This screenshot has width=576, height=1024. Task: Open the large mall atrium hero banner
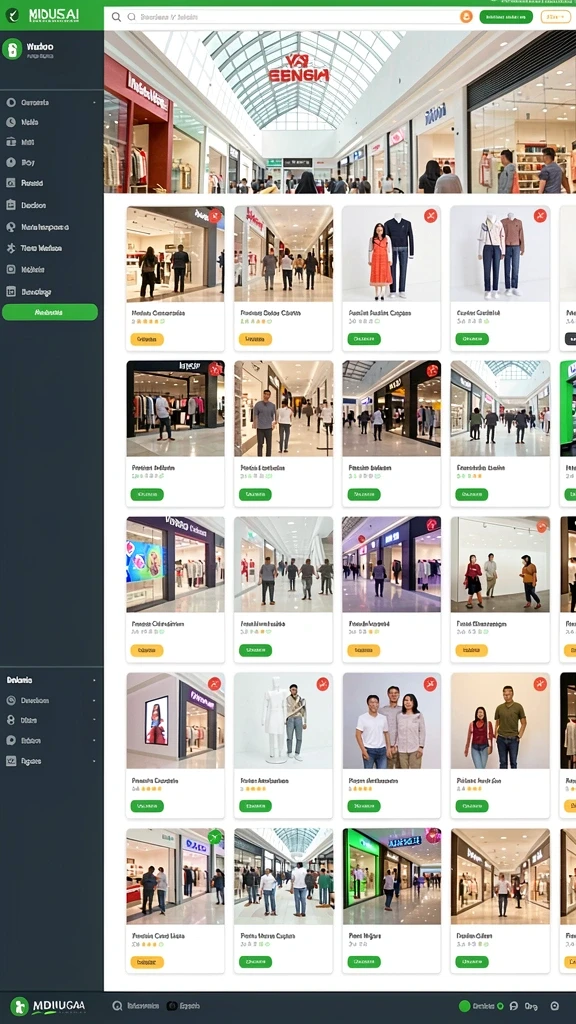[340, 112]
